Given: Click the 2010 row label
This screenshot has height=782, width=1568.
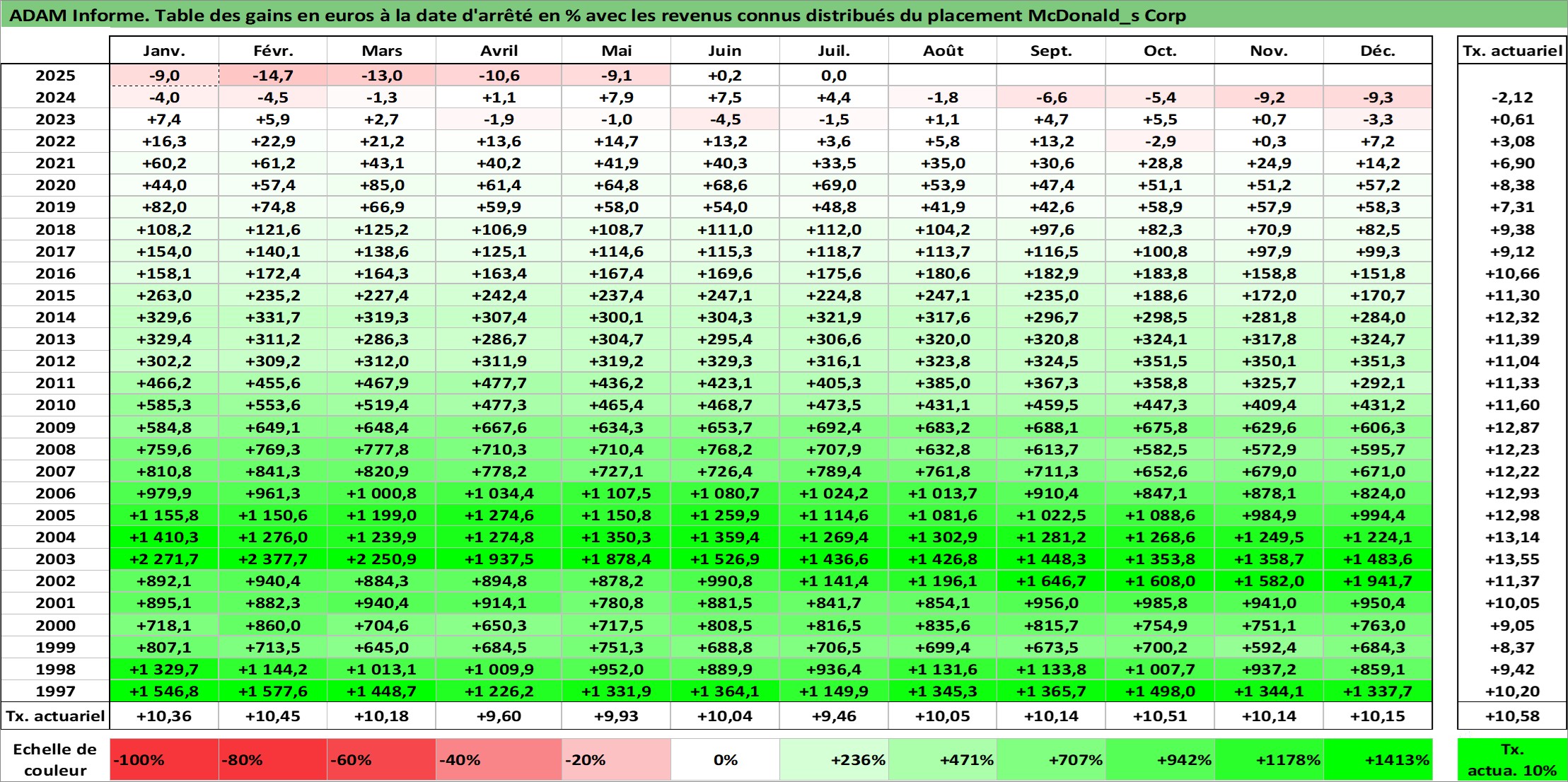Looking at the screenshot, I should (55, 405).
